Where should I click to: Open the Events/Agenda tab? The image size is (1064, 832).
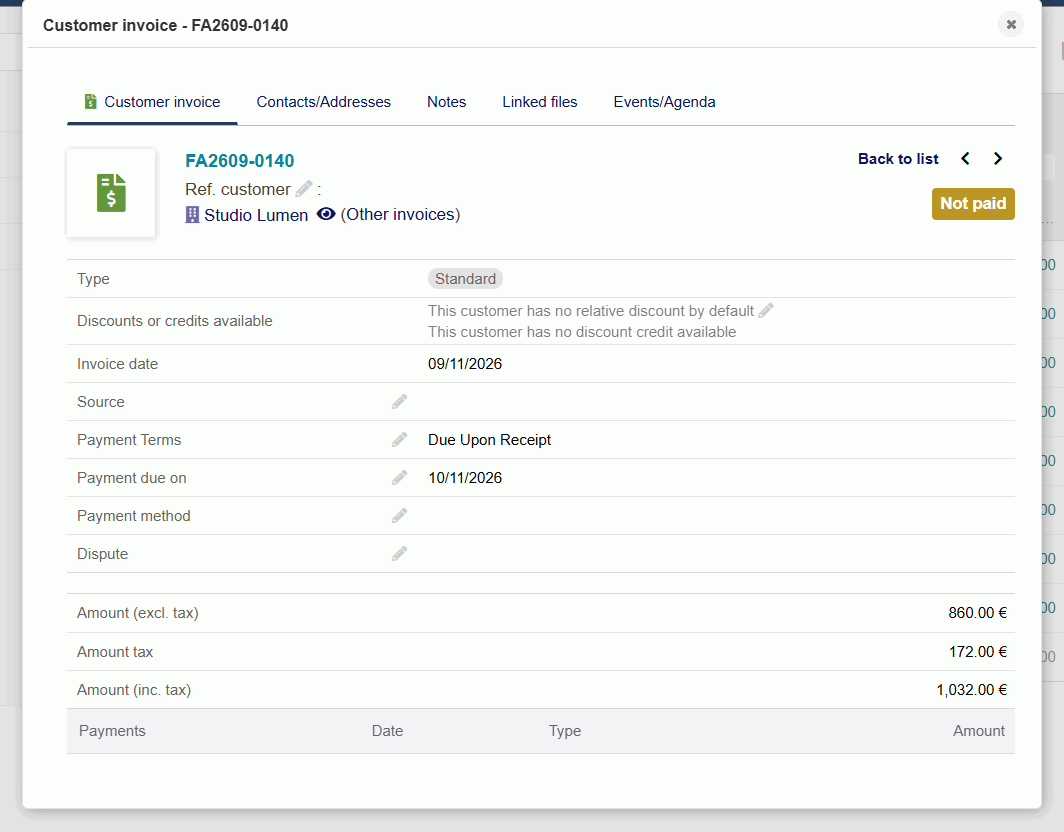[x=664, y=102]
